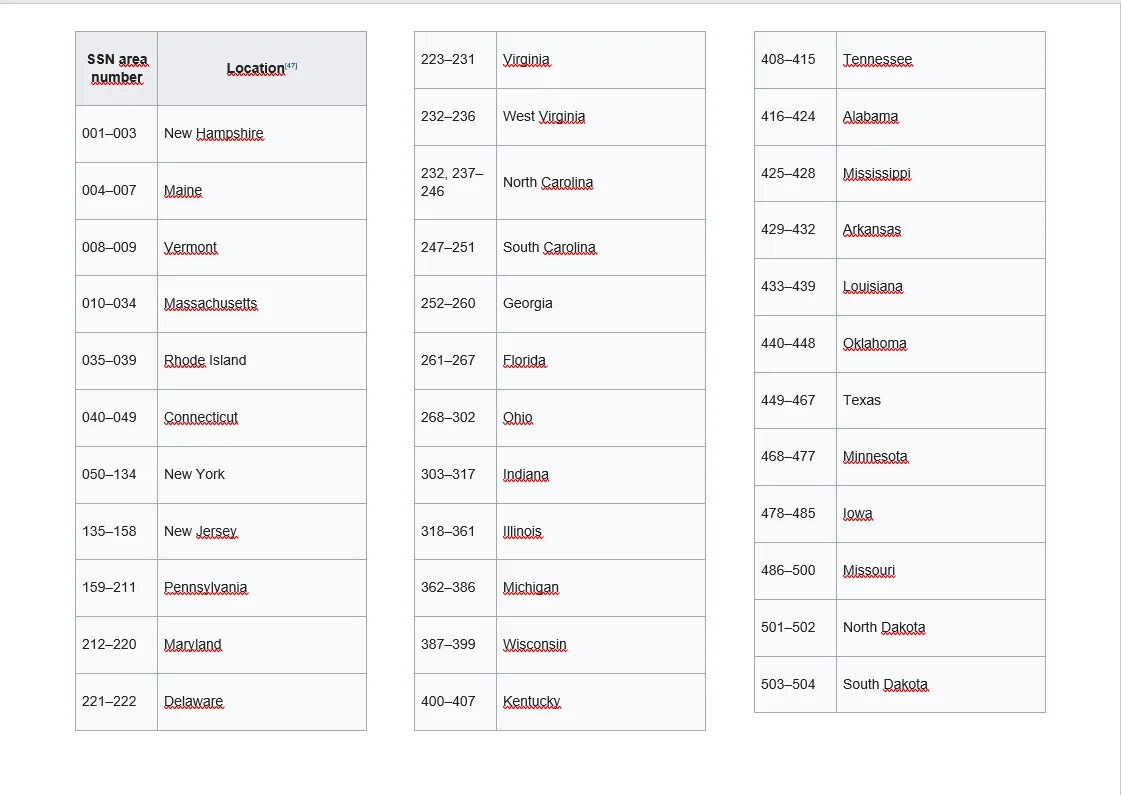
Task: Select the Oklahoma table cell
Action: 941,344
